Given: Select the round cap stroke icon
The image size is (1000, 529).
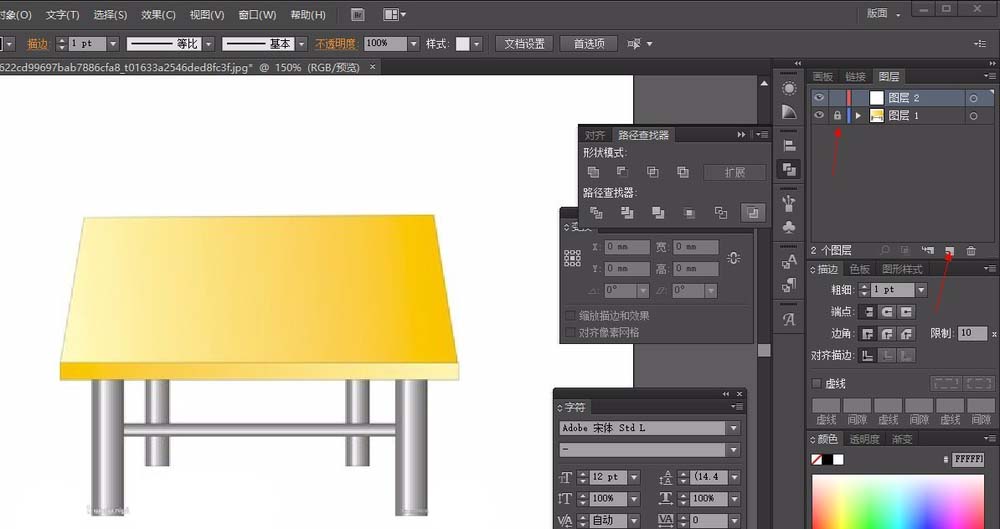Looking at the screenshot, I should tap(887, 311).
